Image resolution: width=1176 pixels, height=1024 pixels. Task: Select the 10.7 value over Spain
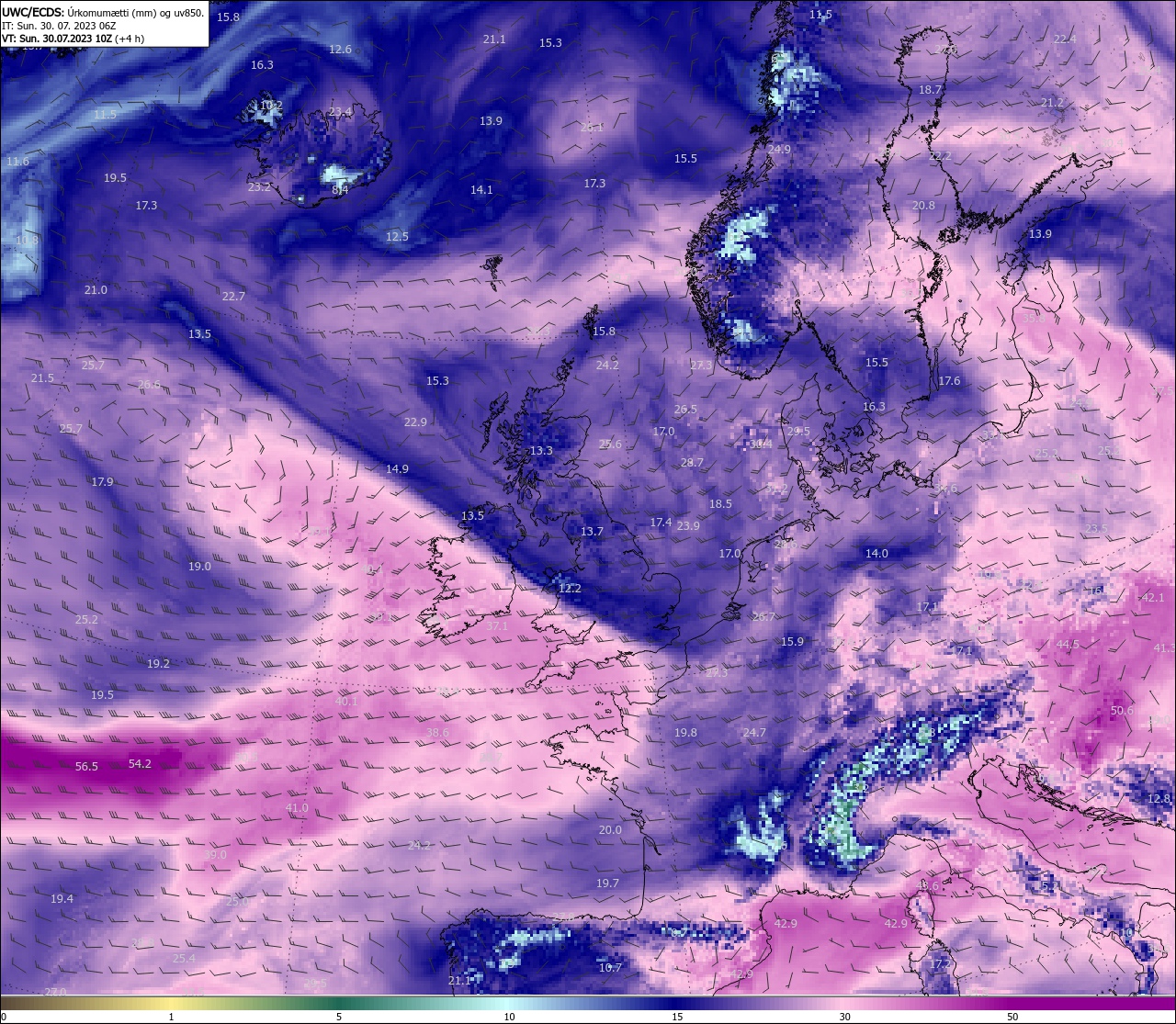tap(610, 967)
